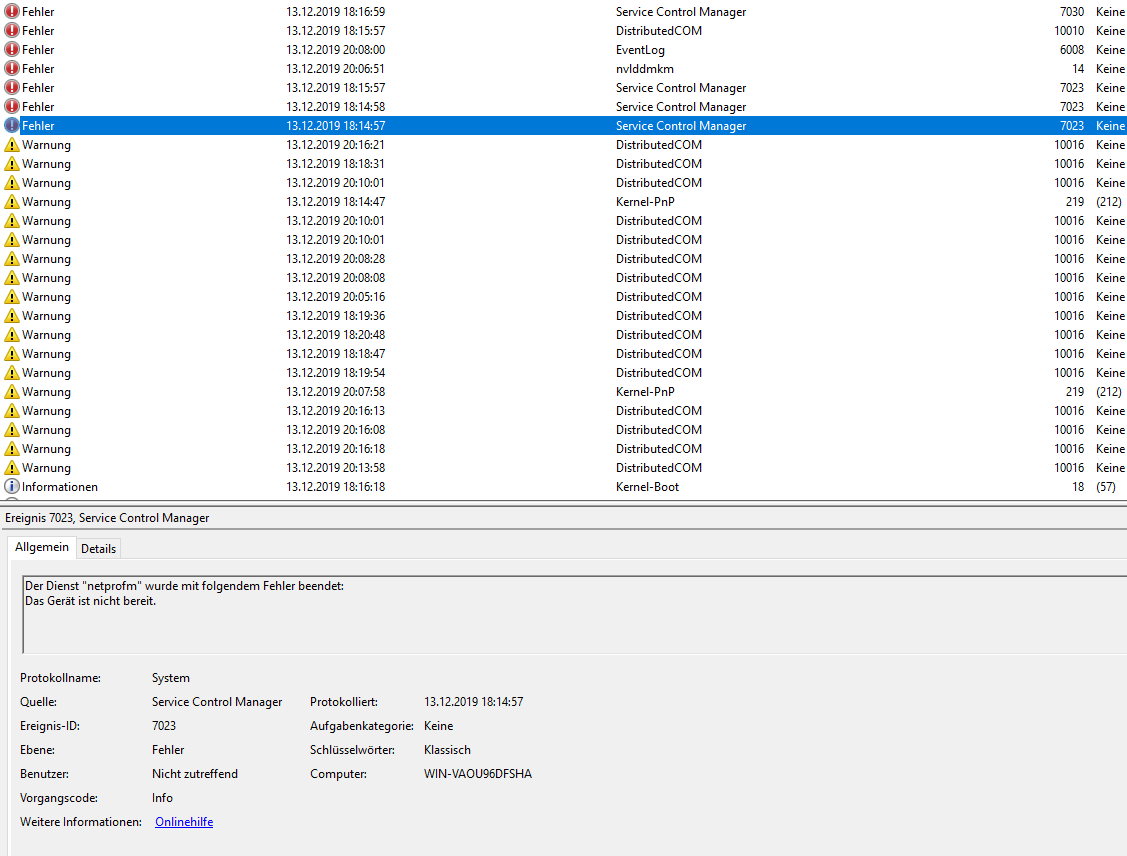Click the event ID '14' cell
This screenshot has height=856, width=1127.
(1078, 68)
